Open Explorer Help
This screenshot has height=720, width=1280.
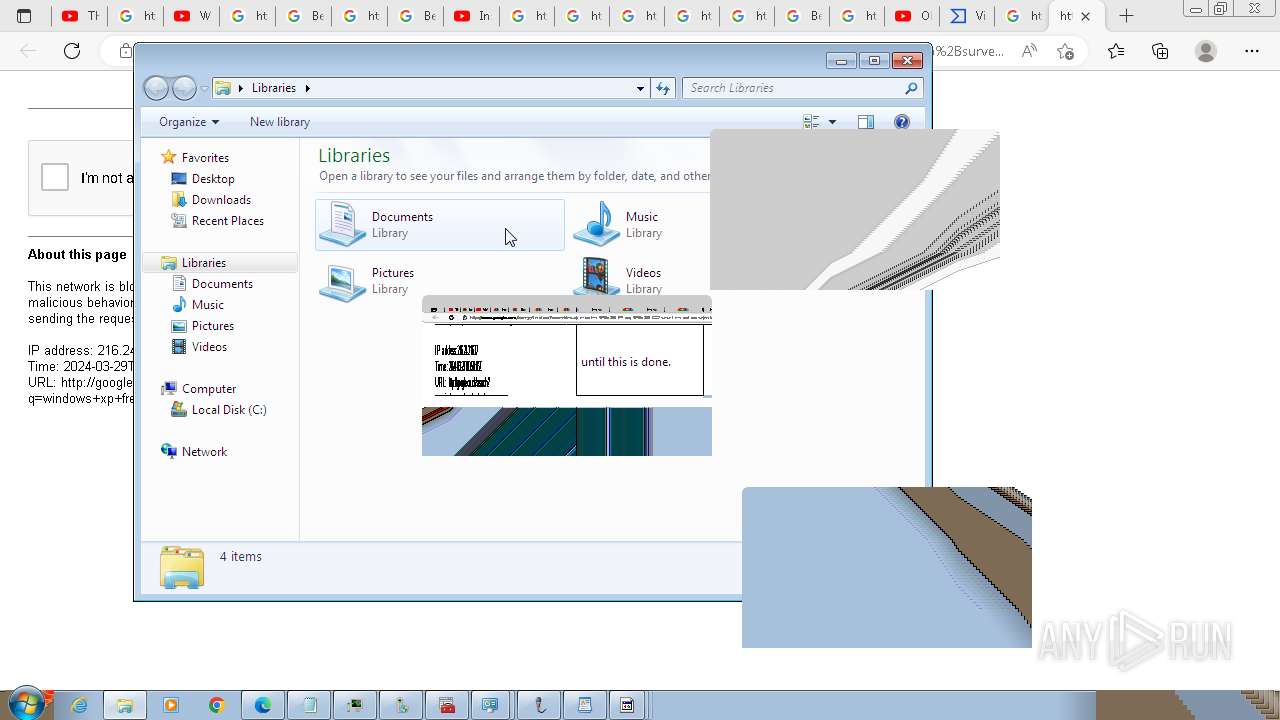pos(902,122)
